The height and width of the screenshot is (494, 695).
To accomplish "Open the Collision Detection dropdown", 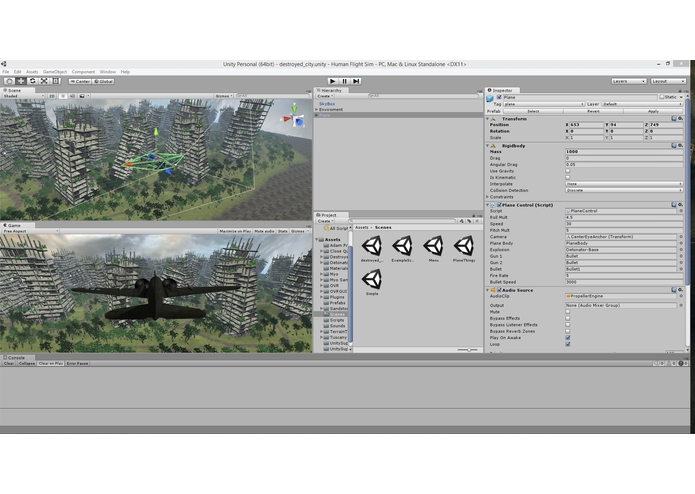I will click(624, 190).
